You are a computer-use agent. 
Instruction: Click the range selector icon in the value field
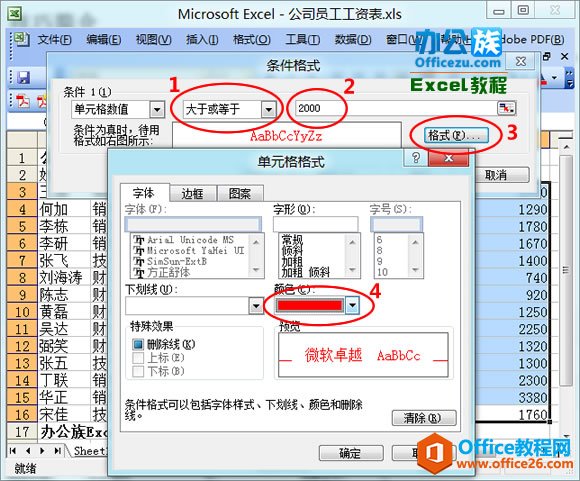tap(506, 109)
